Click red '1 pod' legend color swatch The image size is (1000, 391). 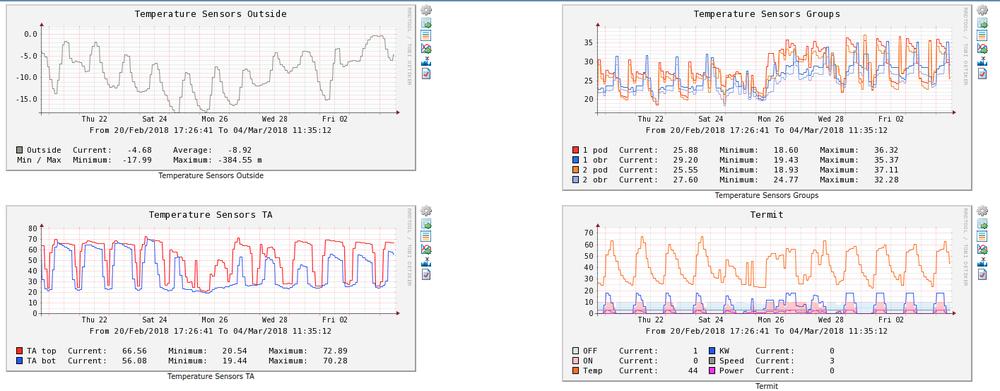point(576,150)
